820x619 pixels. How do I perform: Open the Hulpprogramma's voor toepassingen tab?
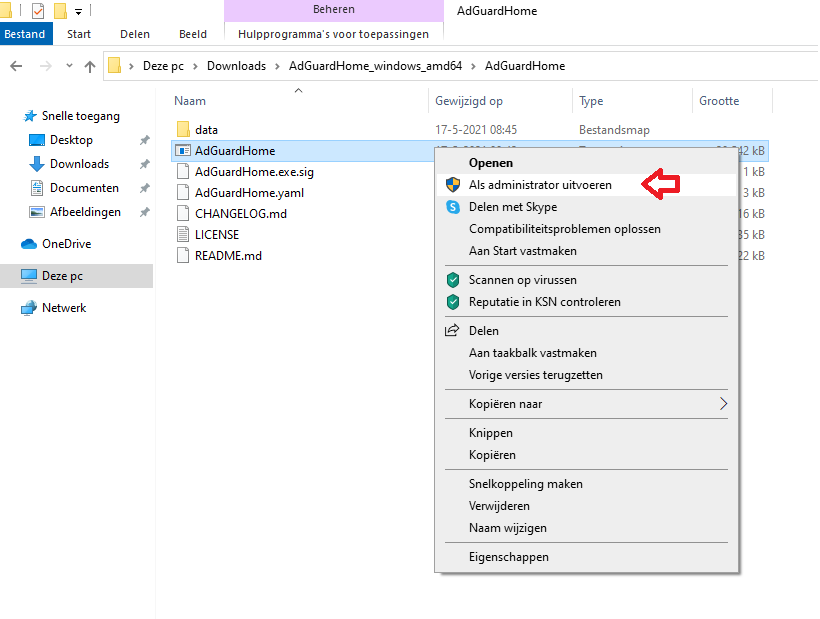coord(334,34)
